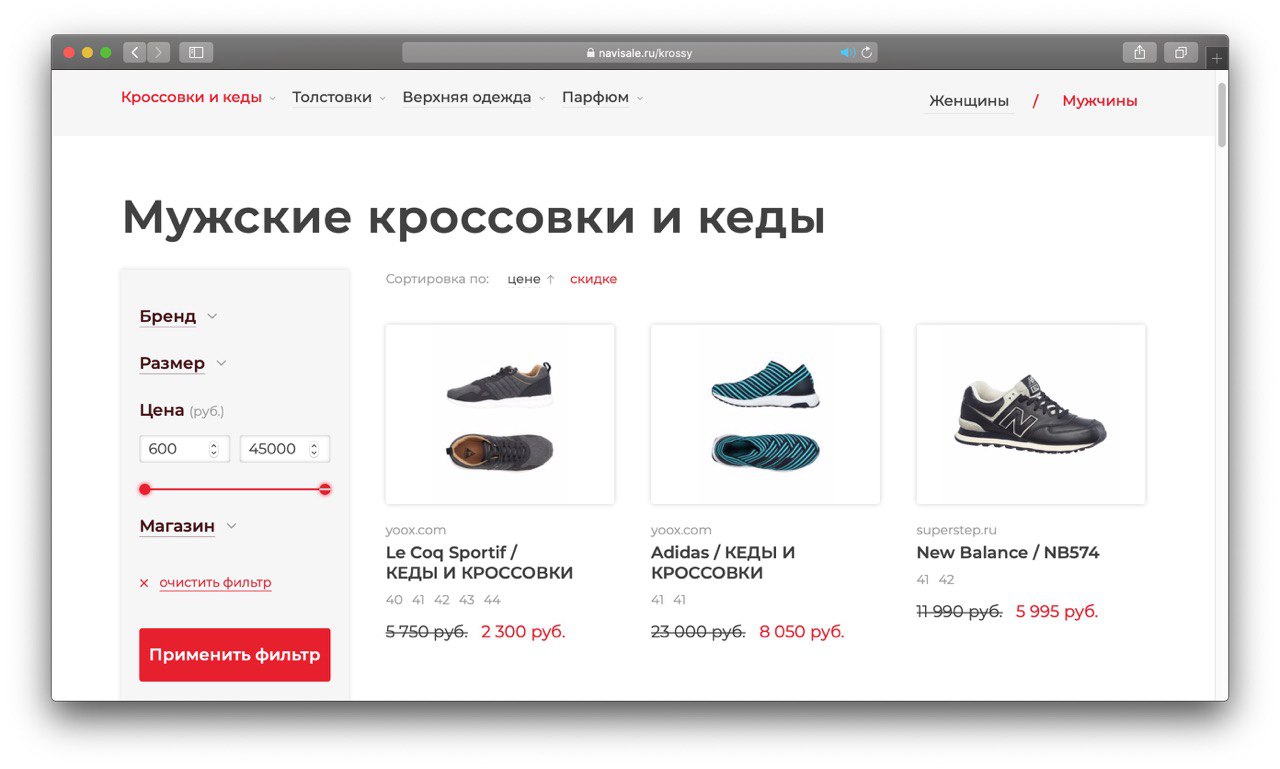Image resolution: width=1280 pixels, height=769 pixels.
Task: Open the Safari share menu
Action: tap(1139, 52)
